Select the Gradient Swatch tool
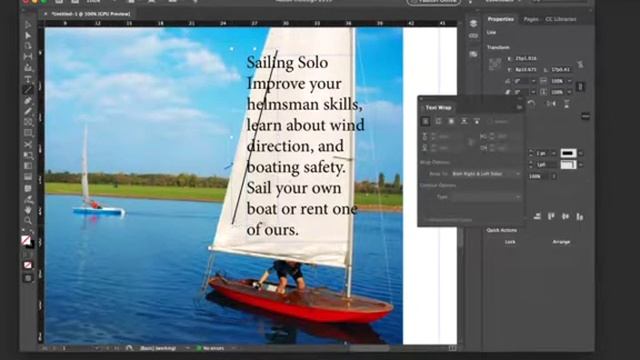The image size is (640, 360). point(28,166)
